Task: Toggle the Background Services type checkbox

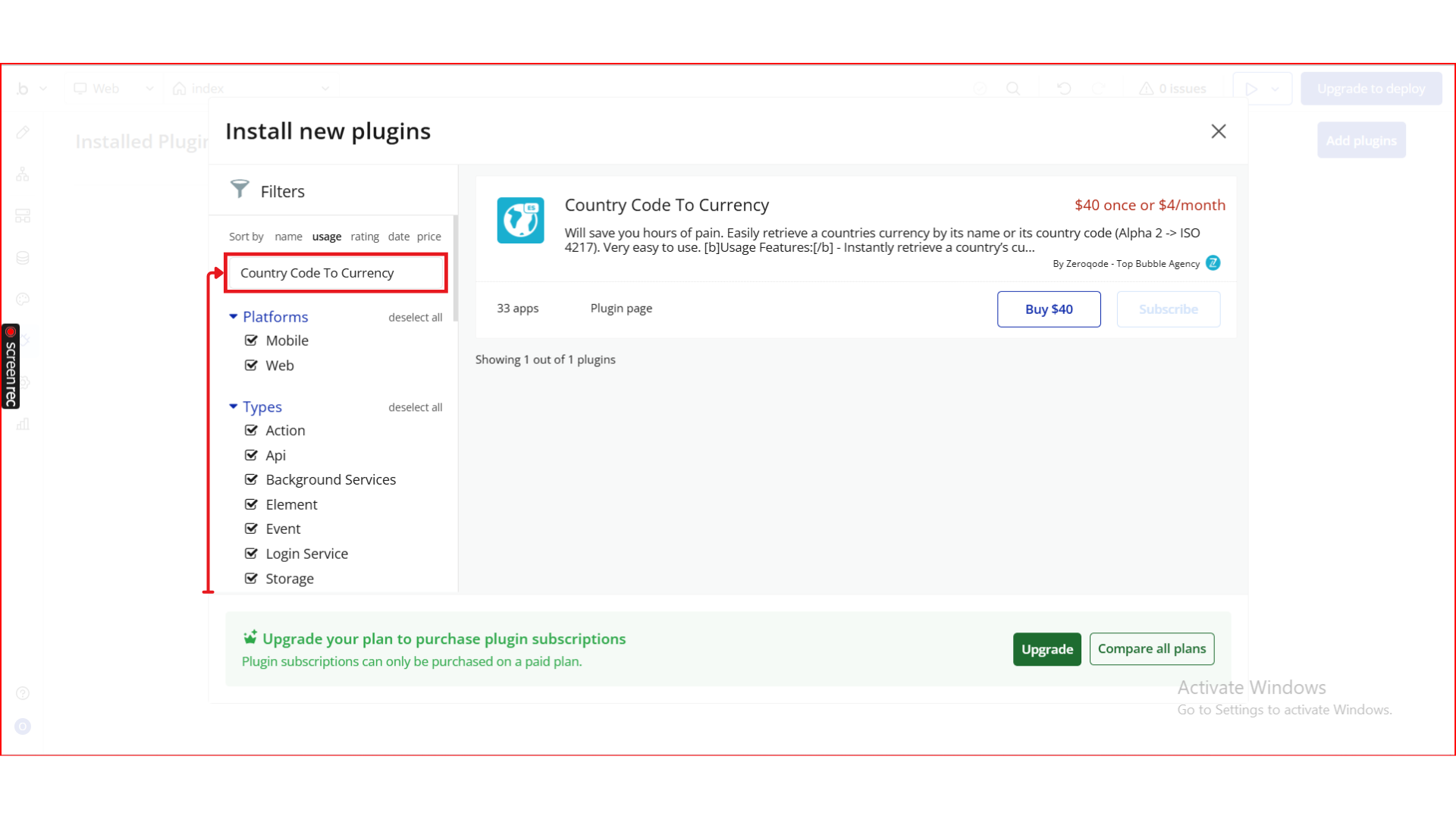Action: click(251, 480)
